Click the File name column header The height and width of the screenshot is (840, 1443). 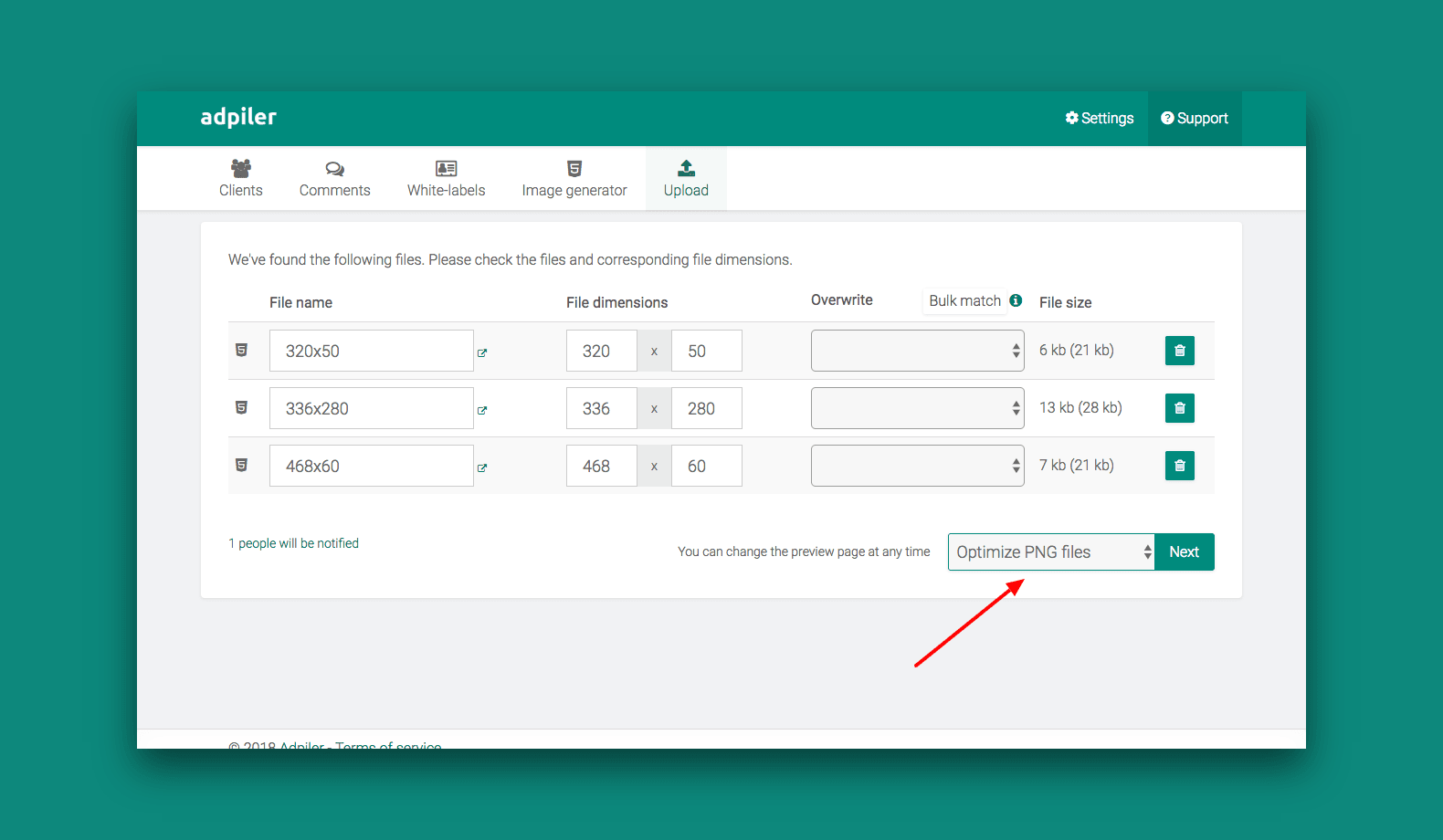(x=301, y=302)
